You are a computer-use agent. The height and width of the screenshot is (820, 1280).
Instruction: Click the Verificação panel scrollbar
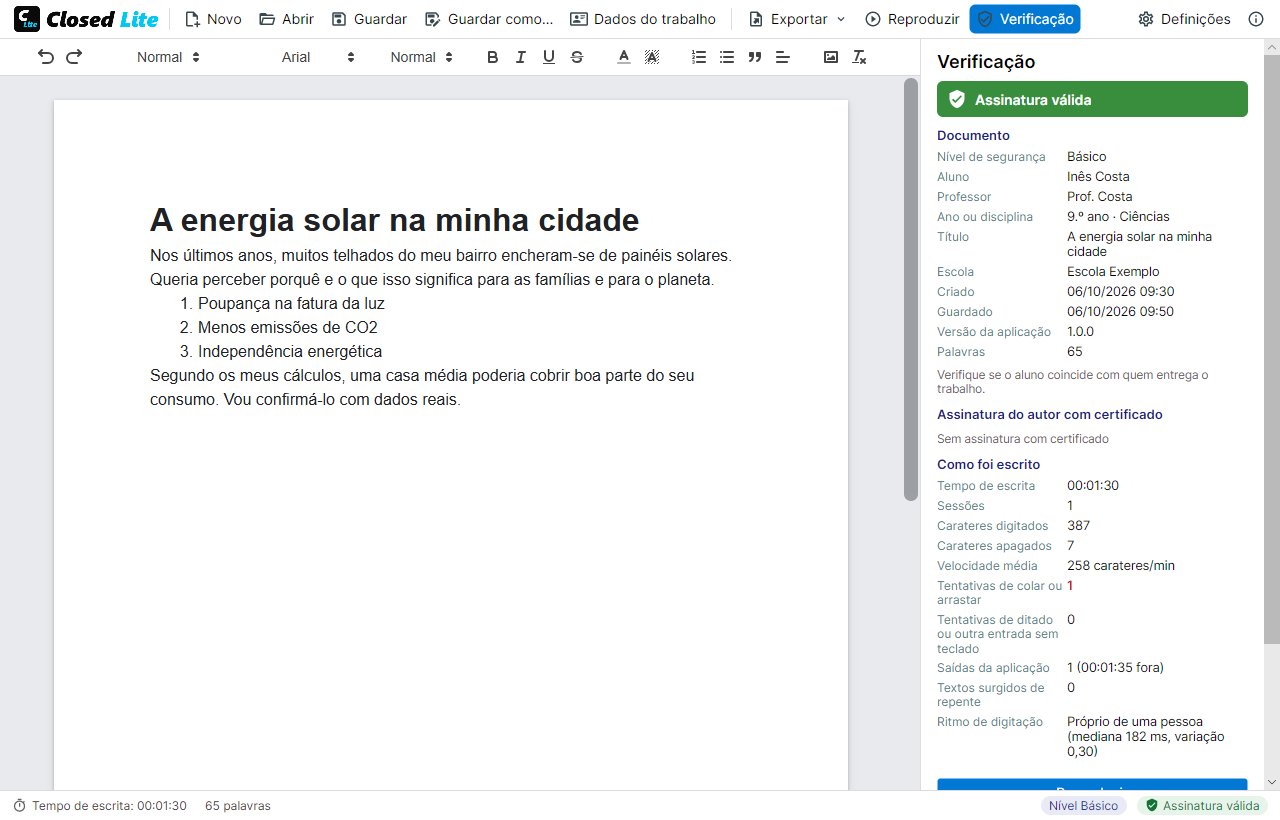pos(1272,350)
